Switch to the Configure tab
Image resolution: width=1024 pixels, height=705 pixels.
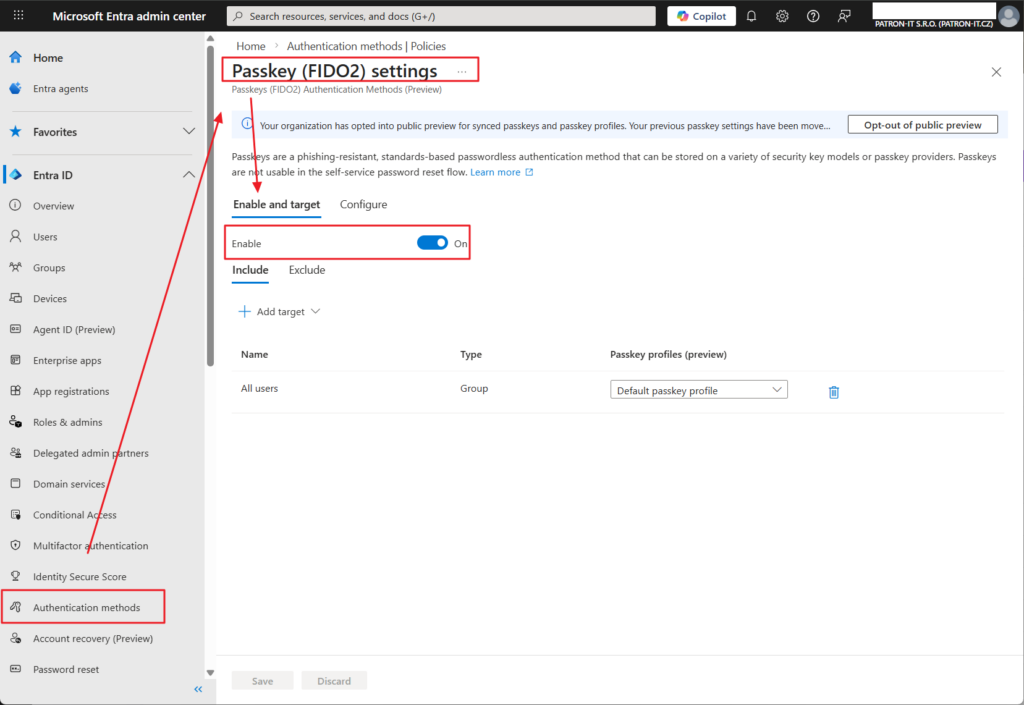click(363, 204)
